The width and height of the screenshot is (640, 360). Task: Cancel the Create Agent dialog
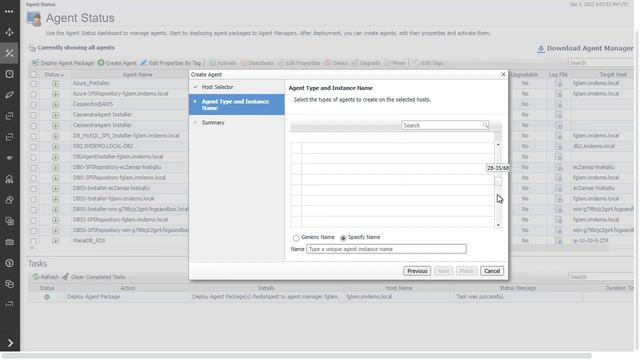point(492,271)
